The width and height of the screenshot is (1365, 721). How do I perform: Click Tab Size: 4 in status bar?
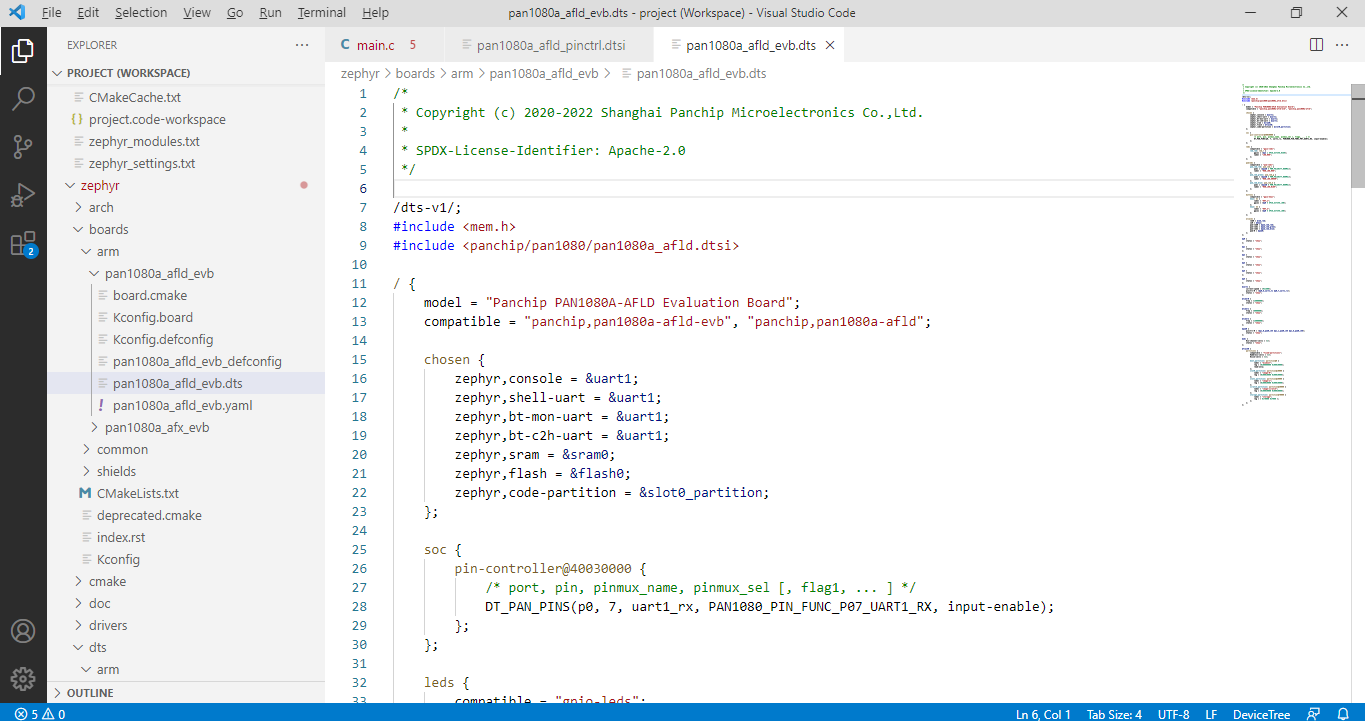1114,713
